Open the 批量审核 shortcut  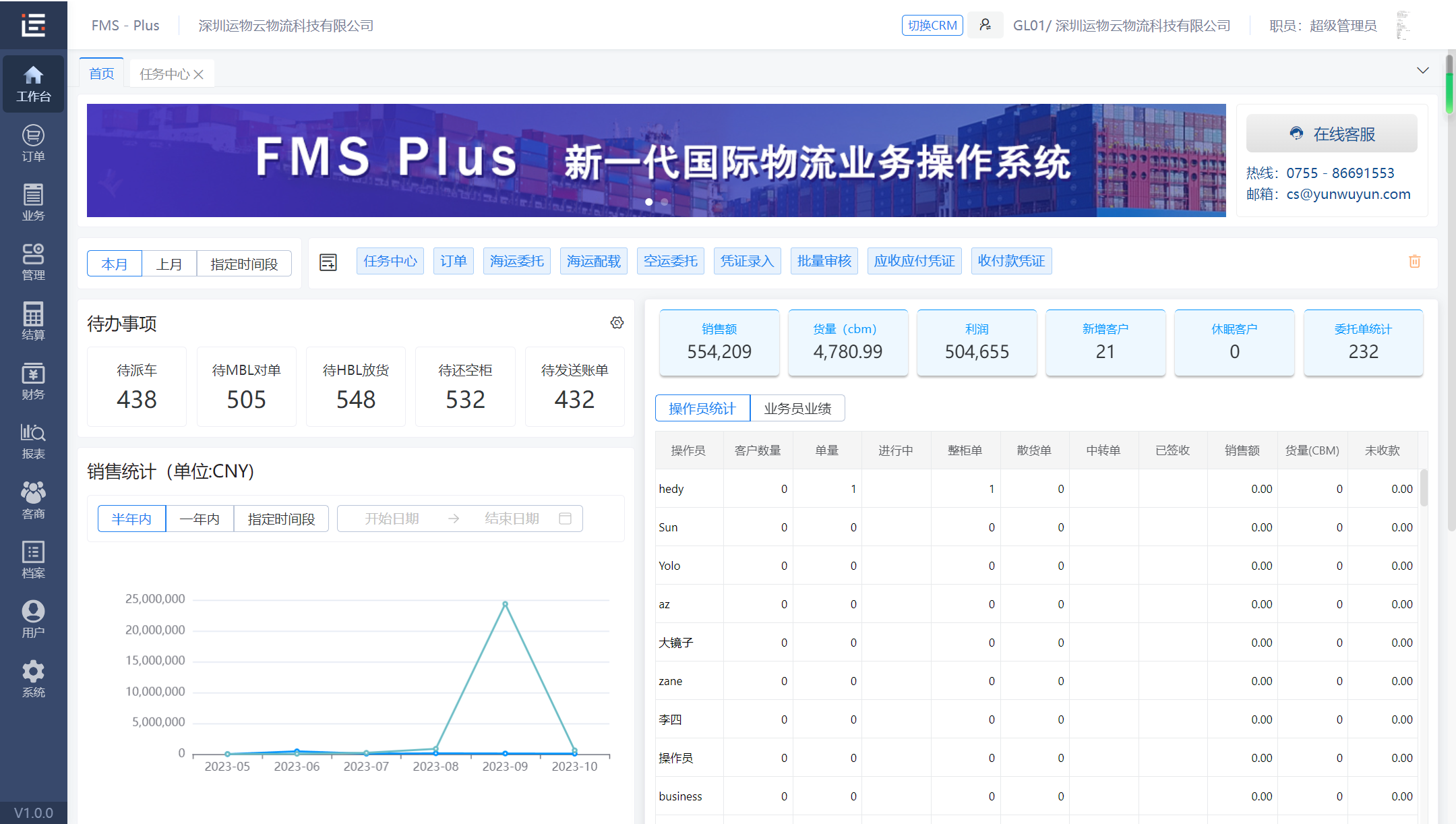point(824,261)
